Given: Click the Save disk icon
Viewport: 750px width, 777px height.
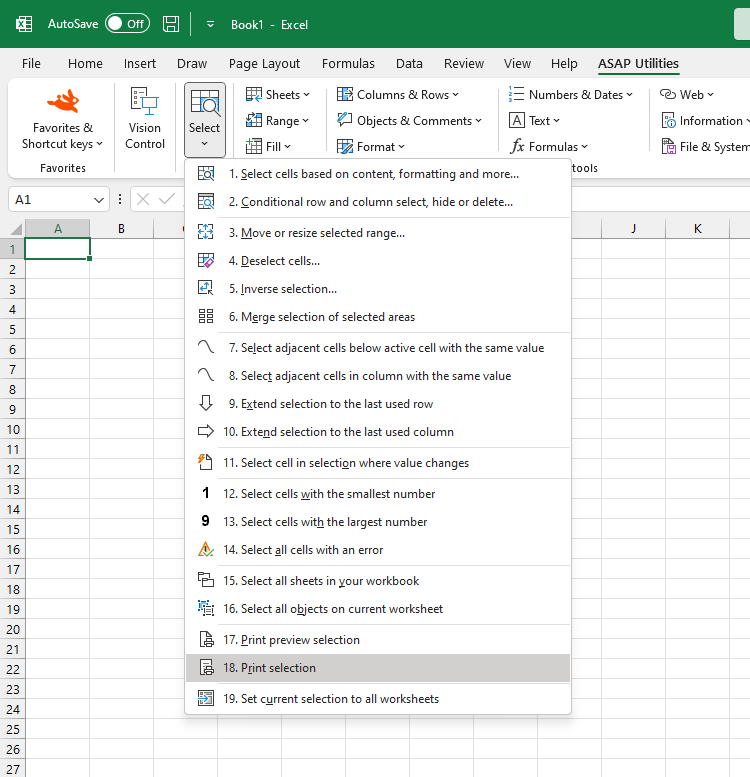Looking at the screenshot, I should tap(171, 24).
